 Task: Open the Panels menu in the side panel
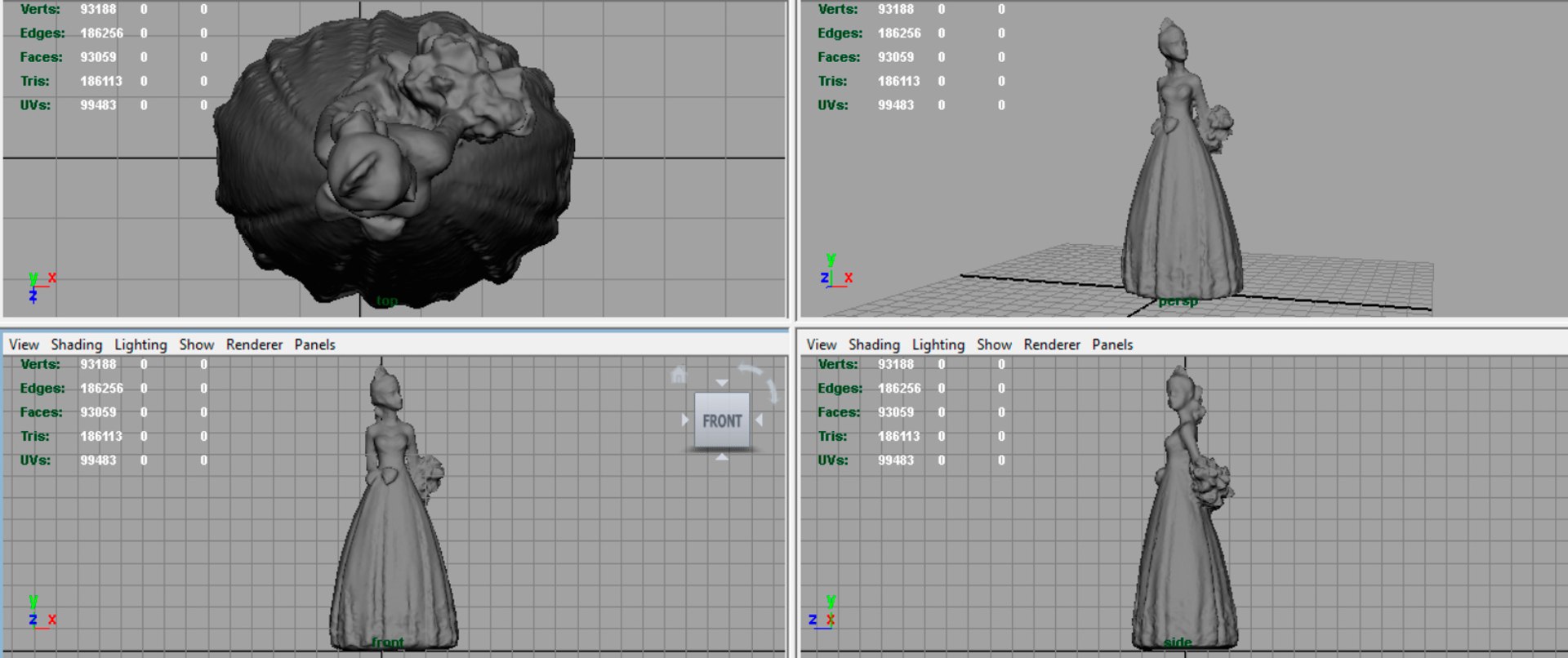[x=1112, y=345]
